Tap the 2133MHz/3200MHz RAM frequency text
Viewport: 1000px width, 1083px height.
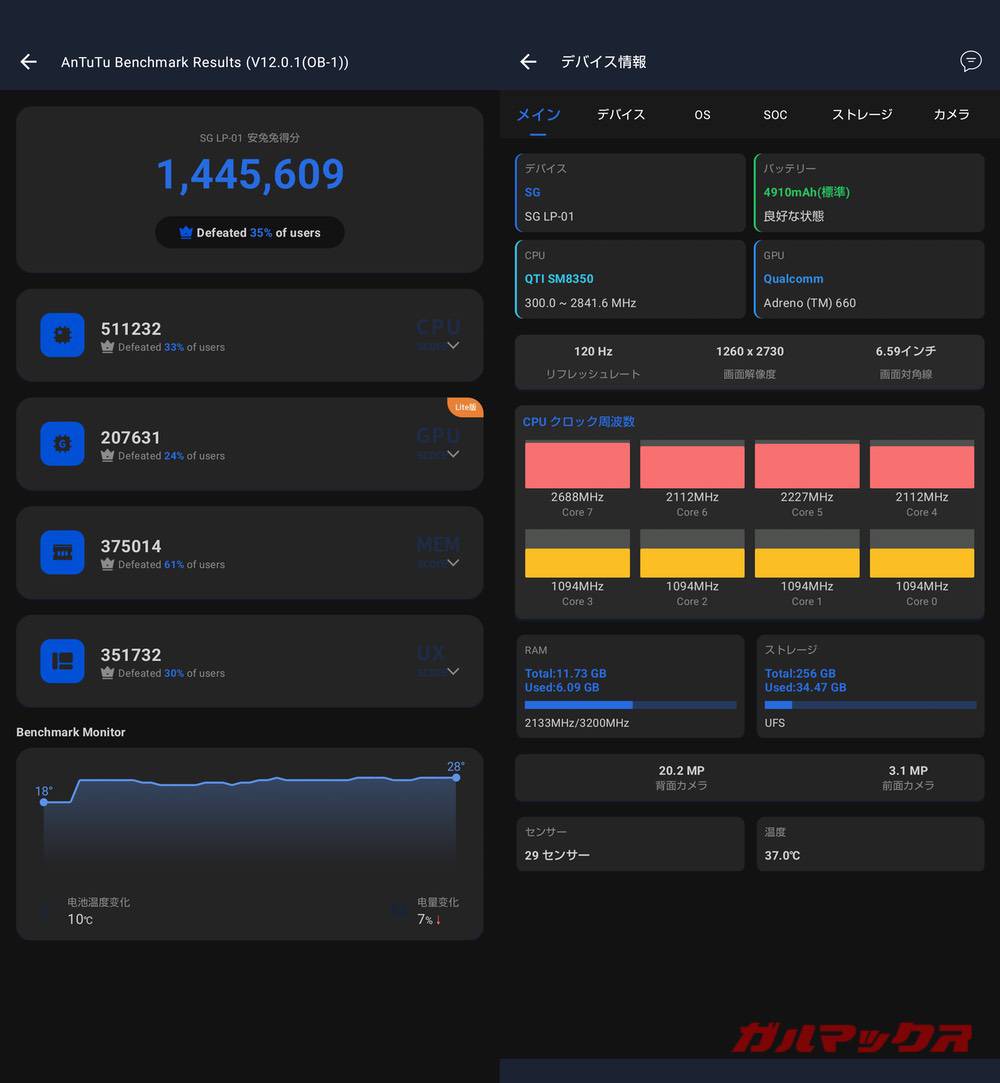[577, 723]
